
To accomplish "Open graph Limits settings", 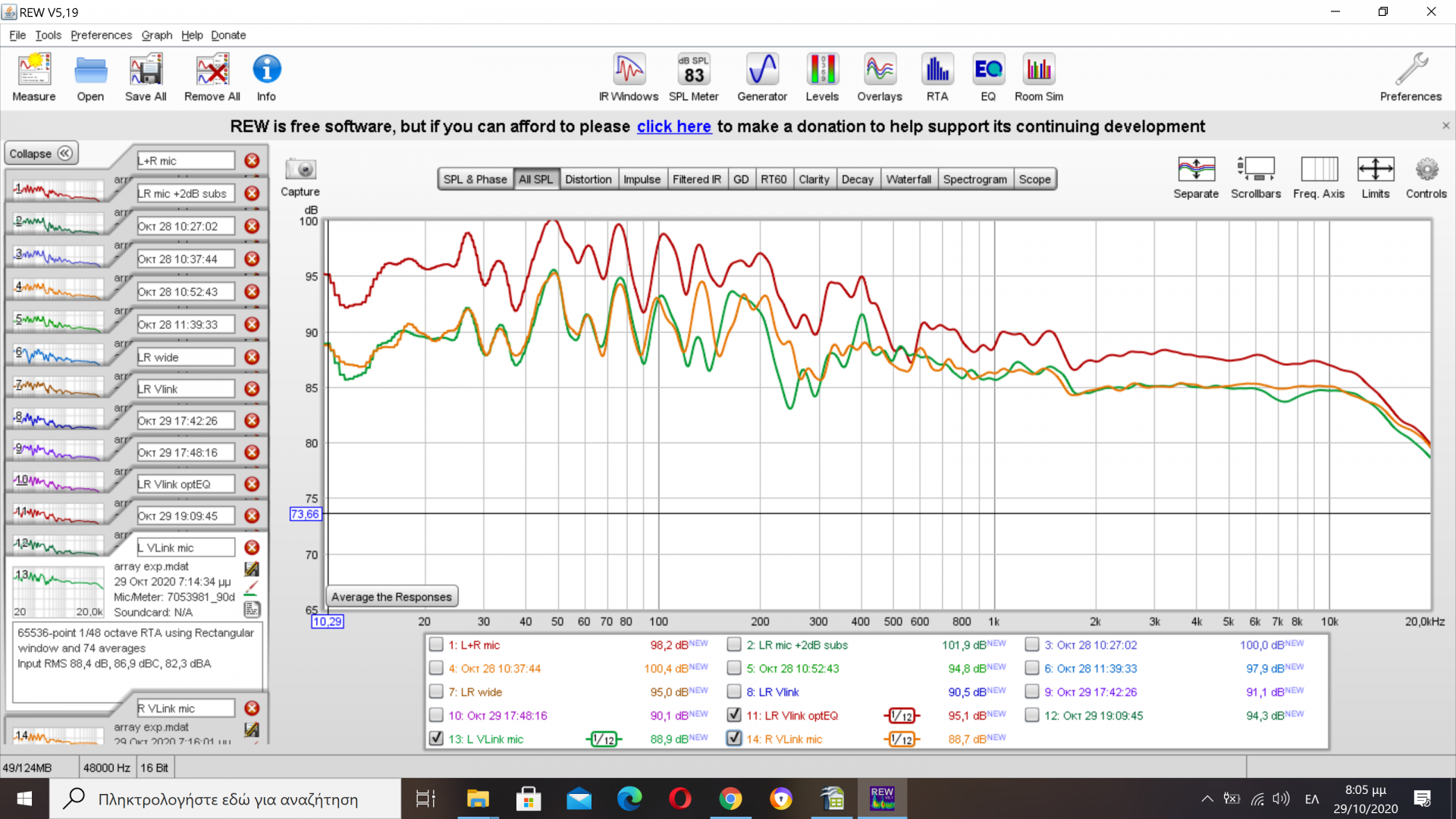I will (x=1376, y=177).
